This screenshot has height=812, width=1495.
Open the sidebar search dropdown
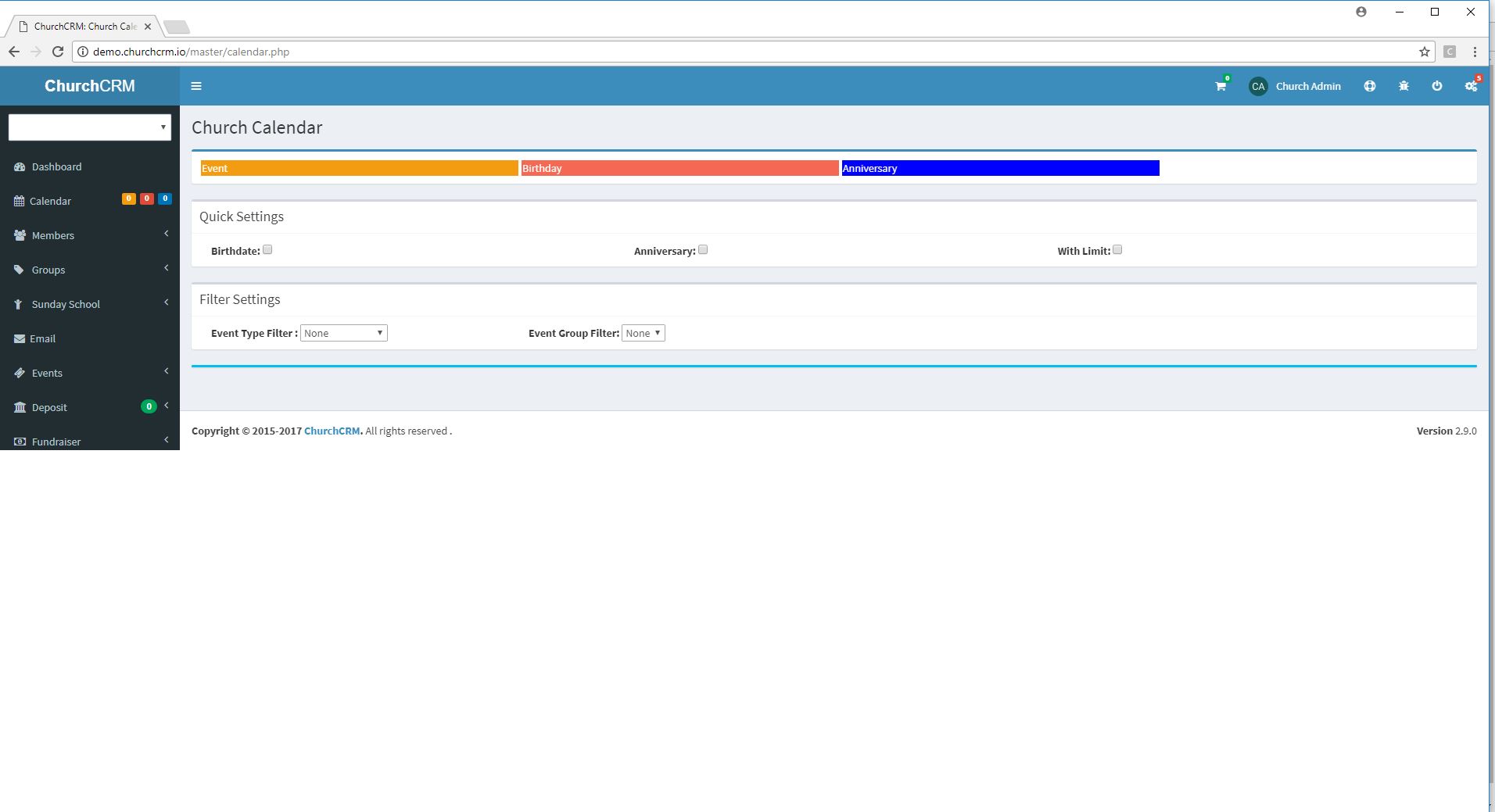[90, 127]
